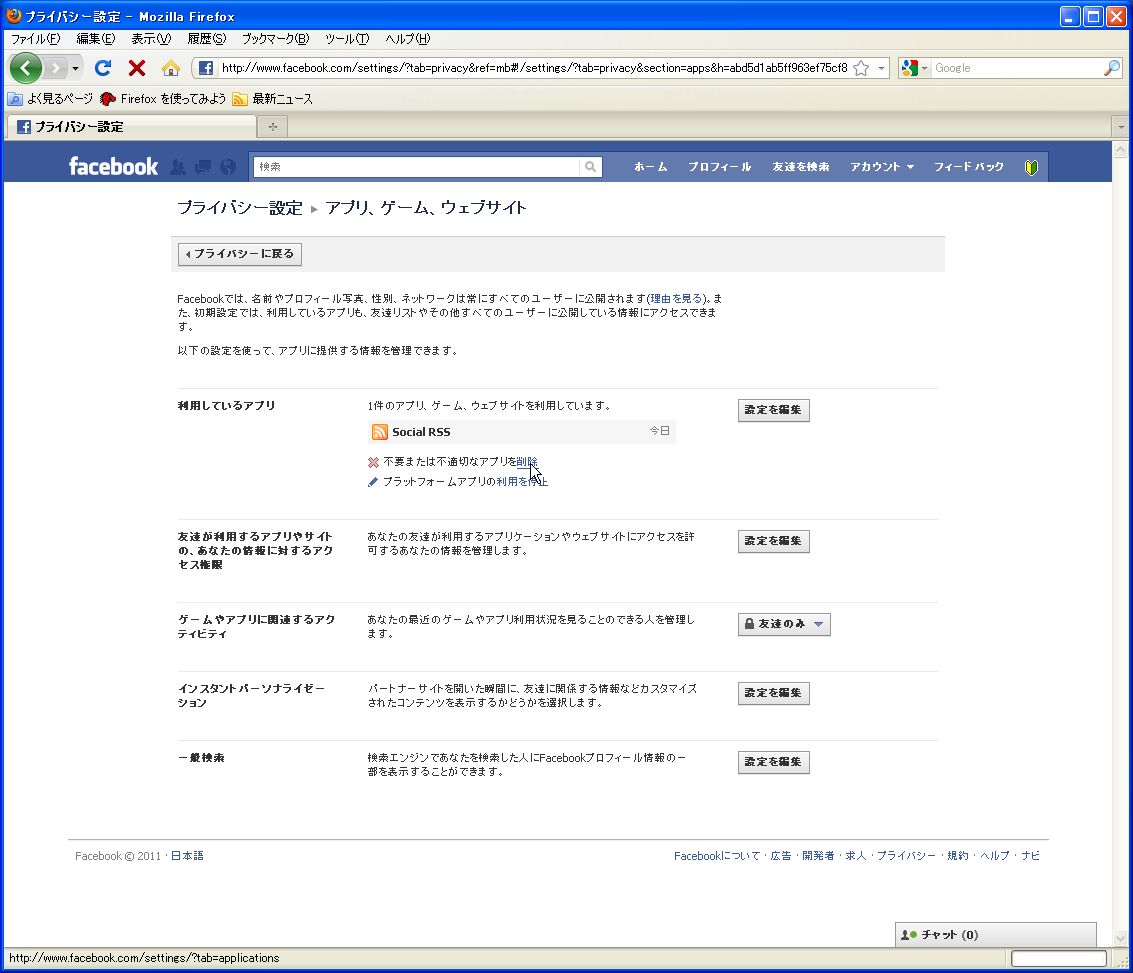Click the facebook logo

pos(113,167)
